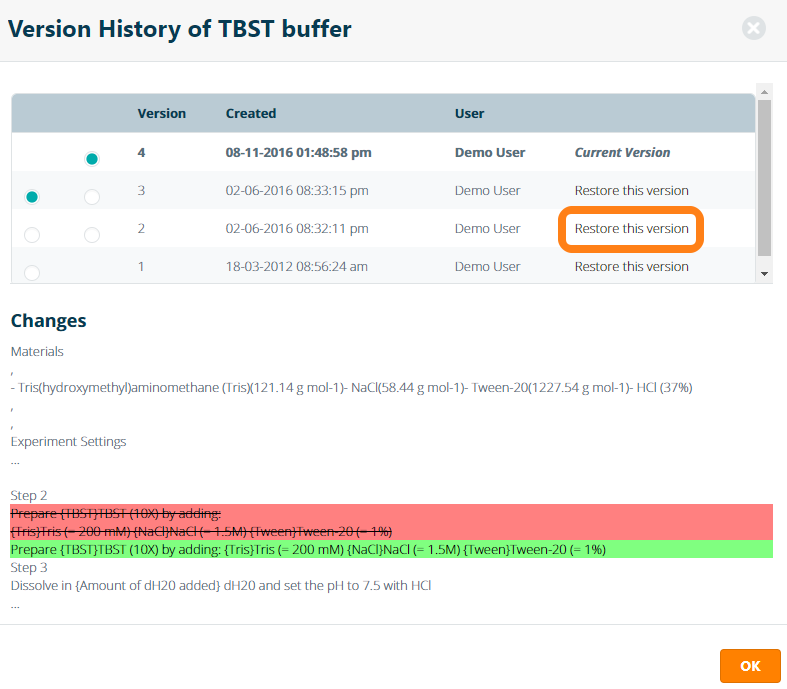Select version 3 in the left radio column
Viewport: 787px width, 689px height.
pyautogui.click(x=32, y=197)
